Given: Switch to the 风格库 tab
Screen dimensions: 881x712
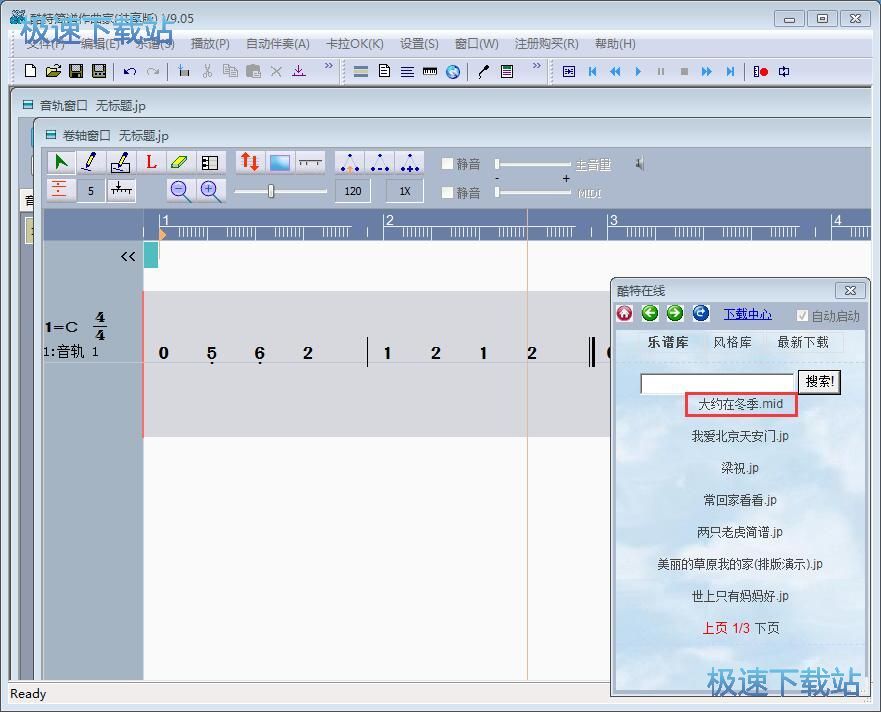Looking at the screenshot, I should (x=732, y=342).
